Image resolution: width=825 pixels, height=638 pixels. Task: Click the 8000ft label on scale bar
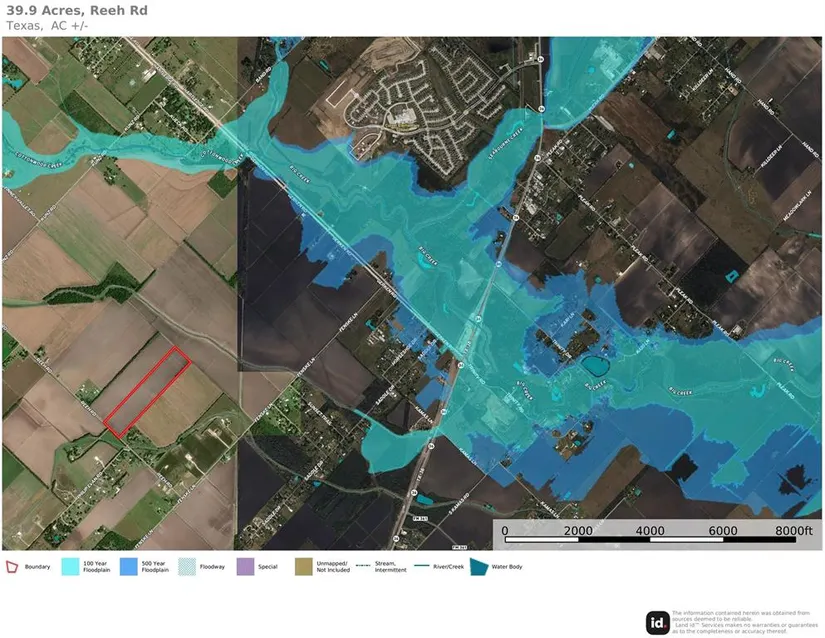(793, 530)
